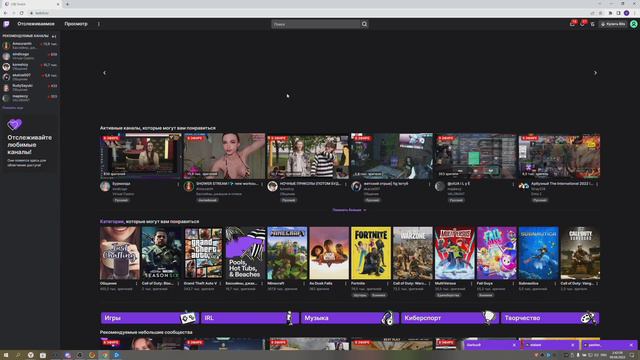Open the Отслеживаемое (Following) page
This screenshot has width=640, height=360.
point(36,24)
